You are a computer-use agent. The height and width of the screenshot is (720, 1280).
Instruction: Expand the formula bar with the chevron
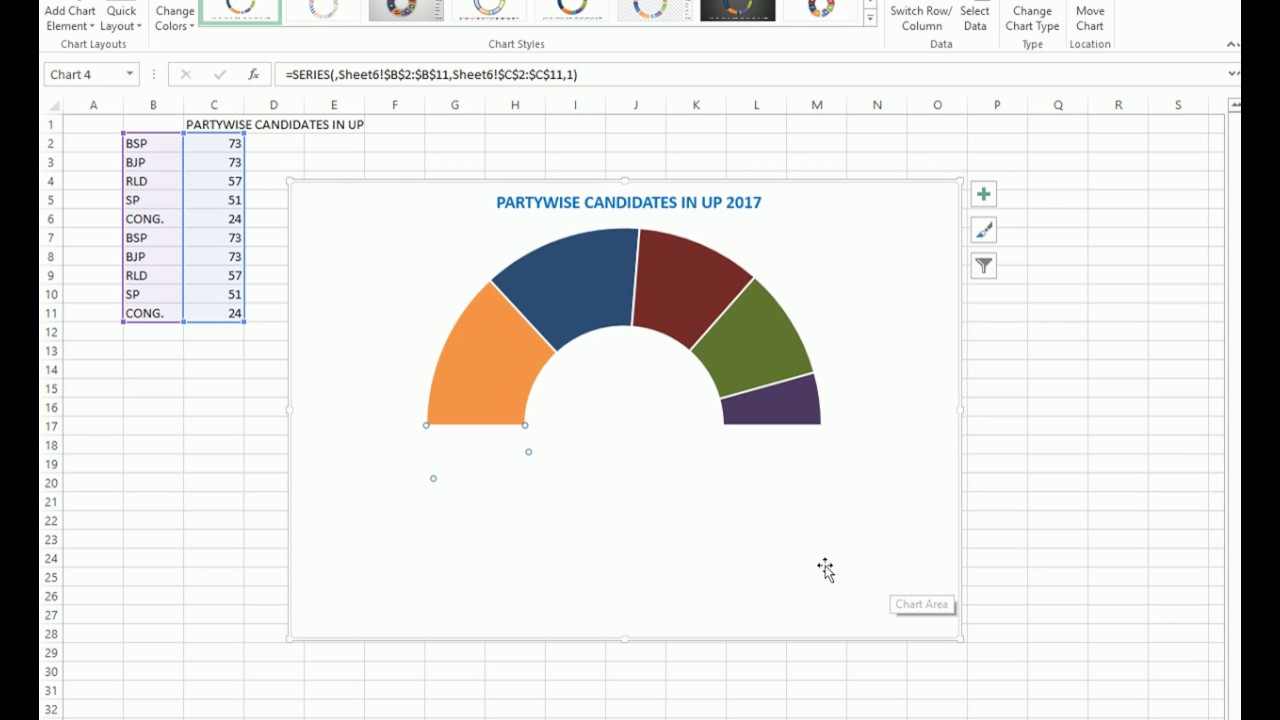coord(1232,73)
